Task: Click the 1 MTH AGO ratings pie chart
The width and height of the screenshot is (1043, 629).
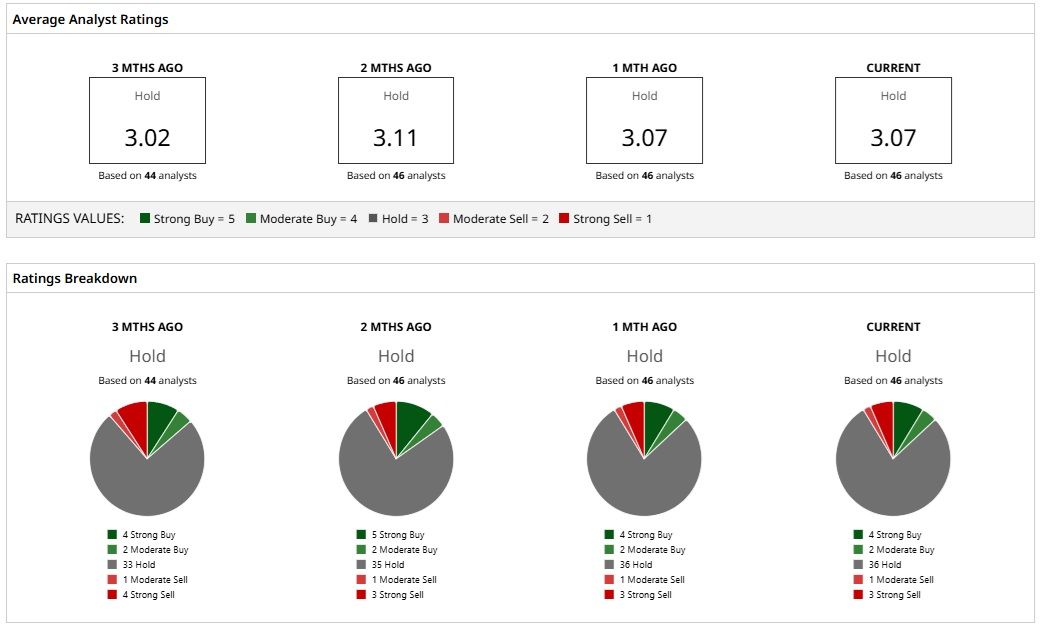Action: (645, 459)
